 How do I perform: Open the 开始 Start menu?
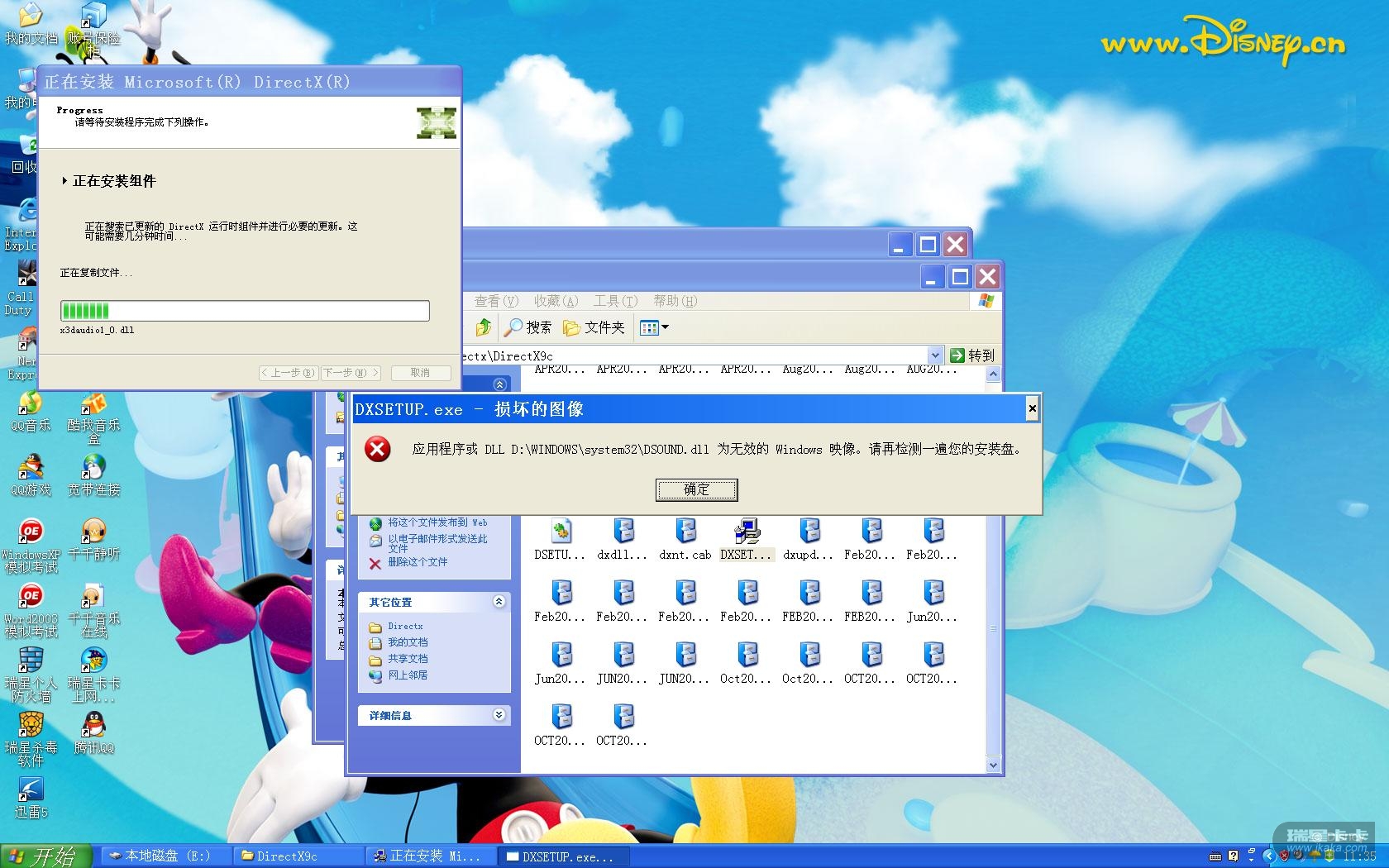coord(45,856)
